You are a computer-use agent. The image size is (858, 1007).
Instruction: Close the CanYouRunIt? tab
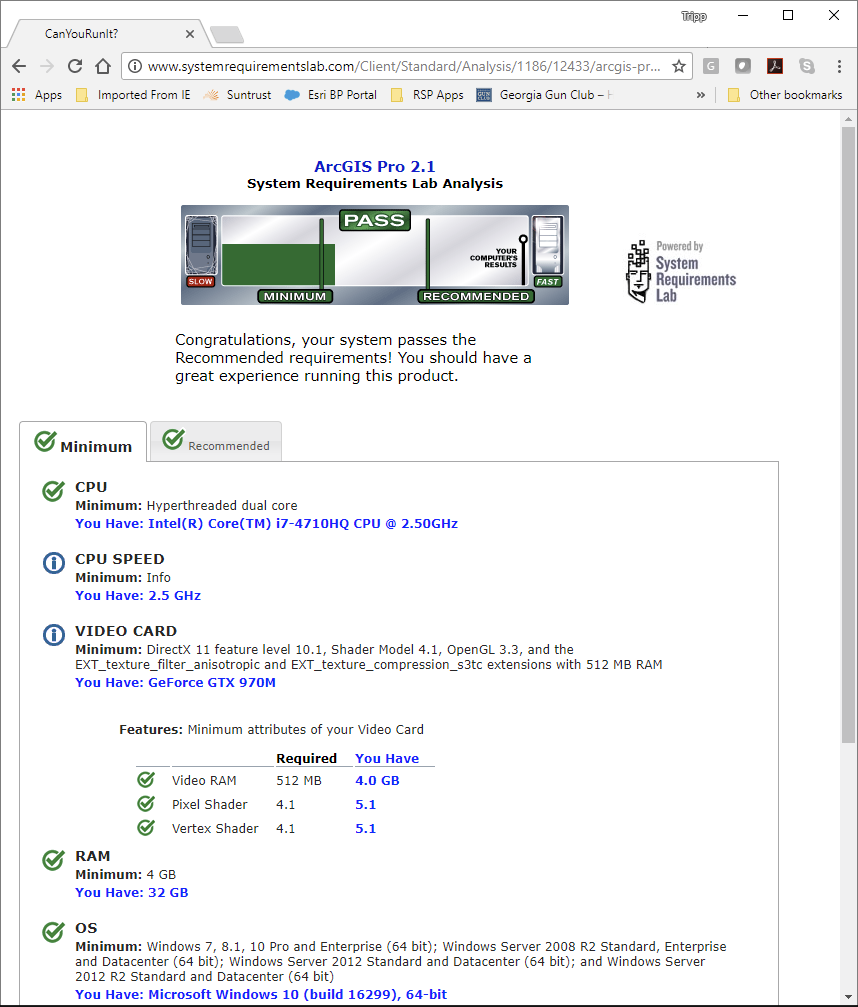coord(189,34)
